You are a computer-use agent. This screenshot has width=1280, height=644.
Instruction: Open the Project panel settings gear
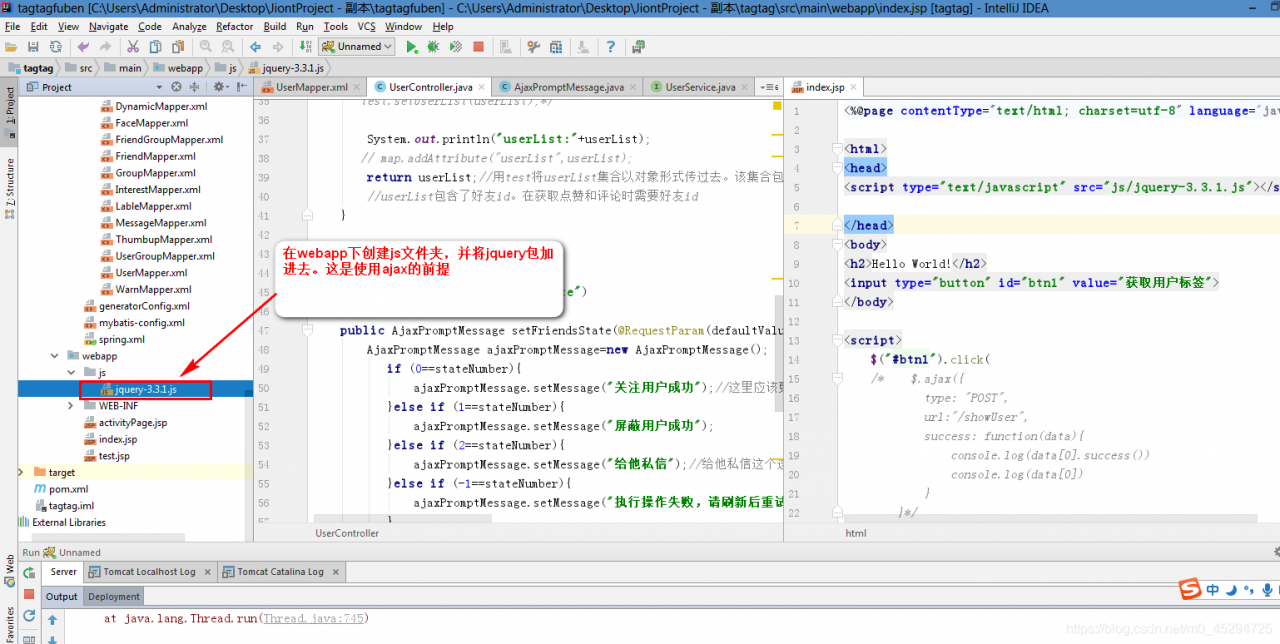219,87
